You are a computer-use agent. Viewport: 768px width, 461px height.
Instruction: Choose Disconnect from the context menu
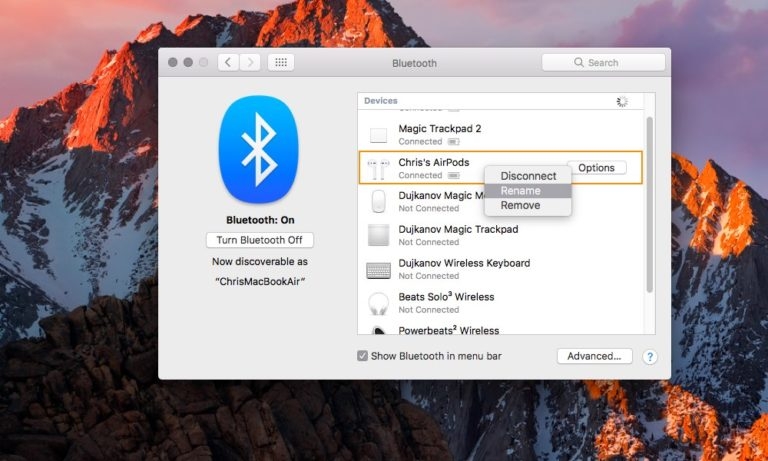click(x=528, y=176)
